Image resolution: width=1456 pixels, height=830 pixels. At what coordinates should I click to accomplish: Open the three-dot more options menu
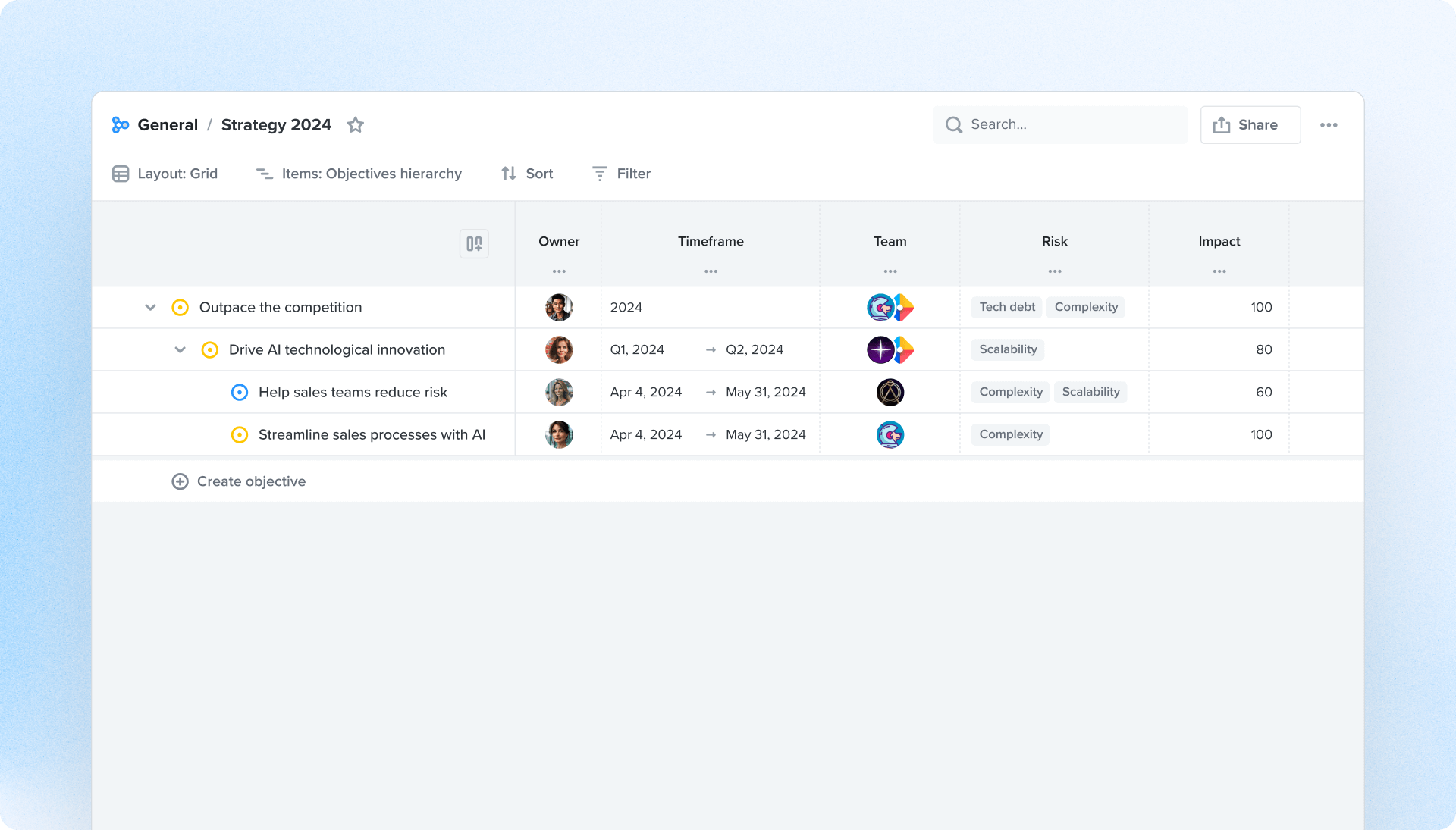pos(1328,125)
